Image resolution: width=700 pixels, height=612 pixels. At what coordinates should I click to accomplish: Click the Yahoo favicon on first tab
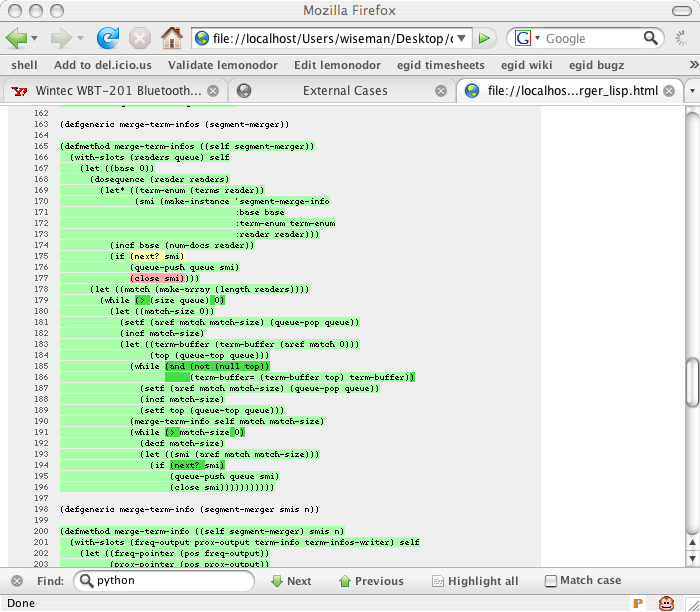(19, 91)
